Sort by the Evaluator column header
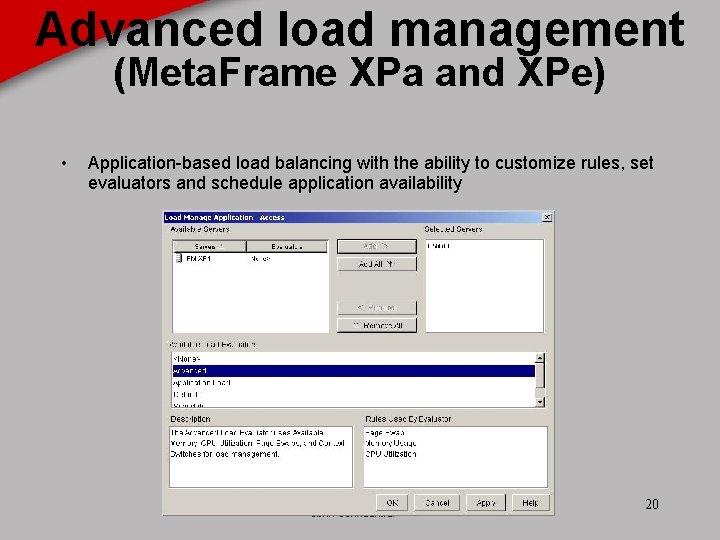 287,247
